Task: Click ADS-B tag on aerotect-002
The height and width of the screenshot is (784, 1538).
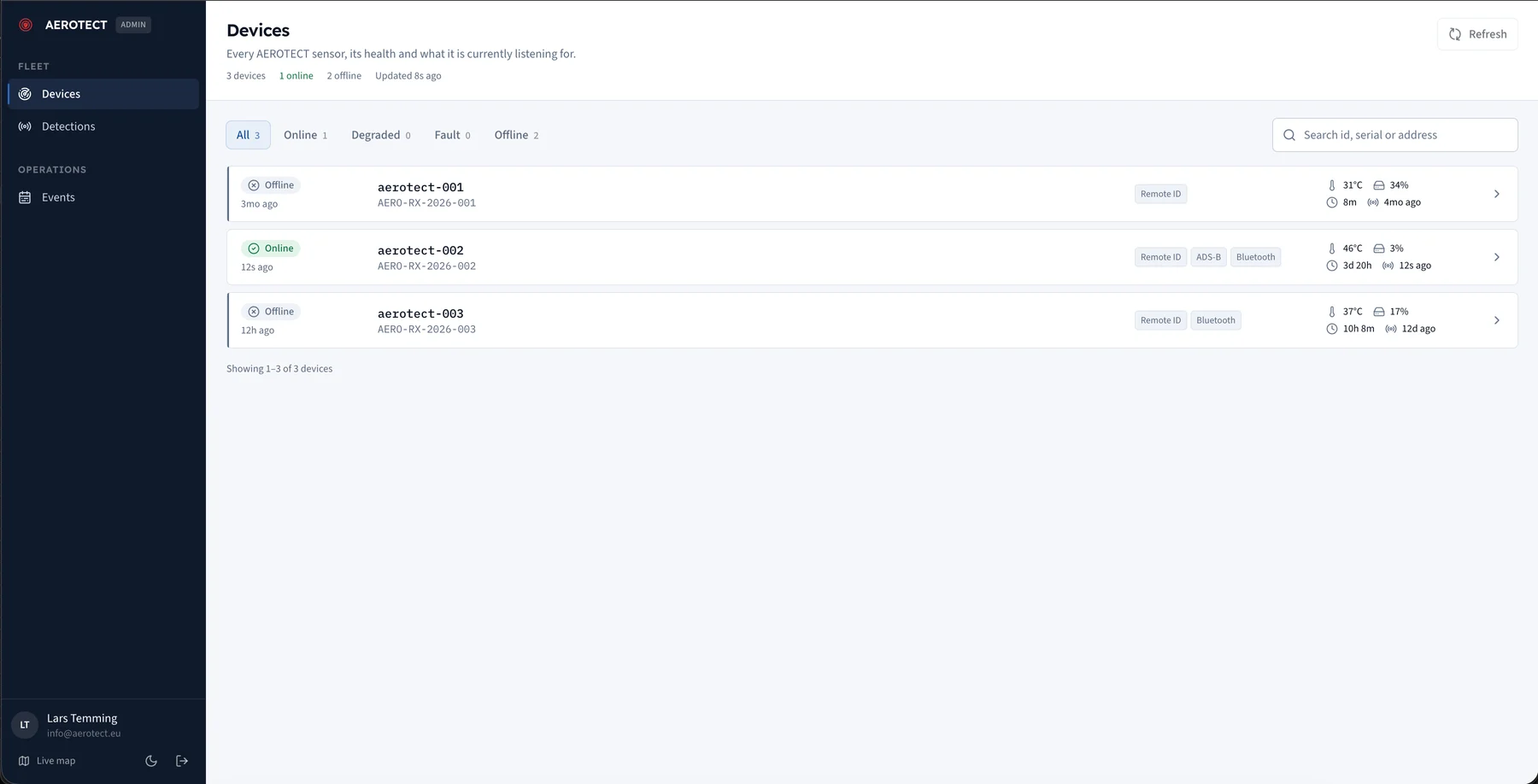Action: [1208, 257]
